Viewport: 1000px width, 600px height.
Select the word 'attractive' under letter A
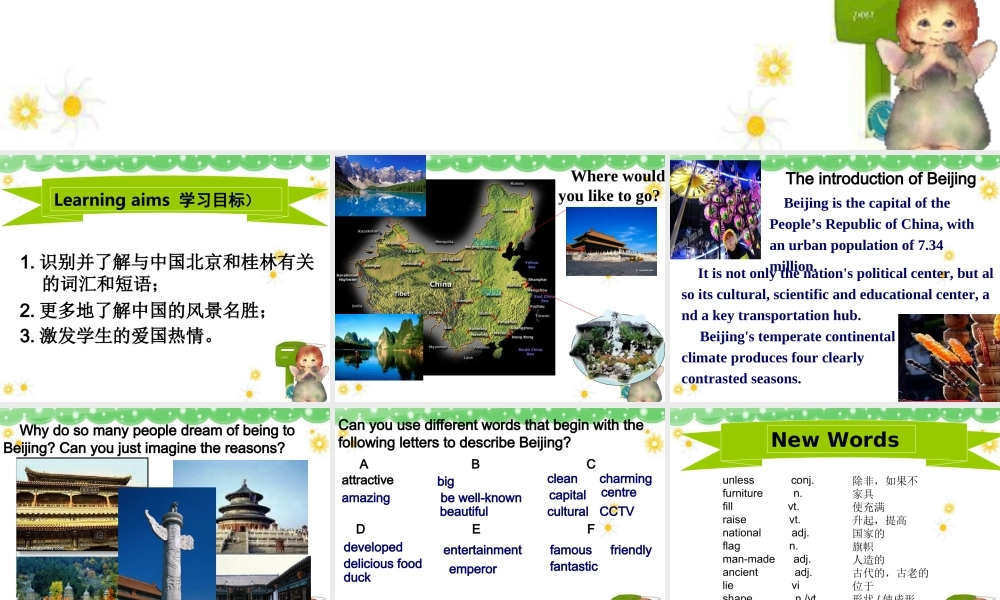(x=366, y=479)
